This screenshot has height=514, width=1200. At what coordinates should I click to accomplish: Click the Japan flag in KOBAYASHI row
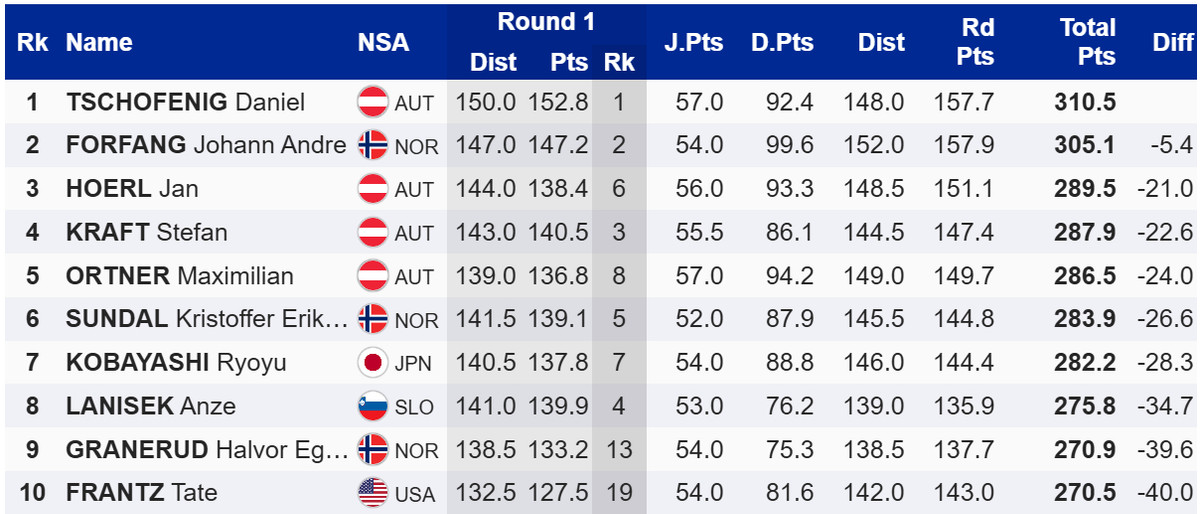pyautogui.click(x=373, y=363)
